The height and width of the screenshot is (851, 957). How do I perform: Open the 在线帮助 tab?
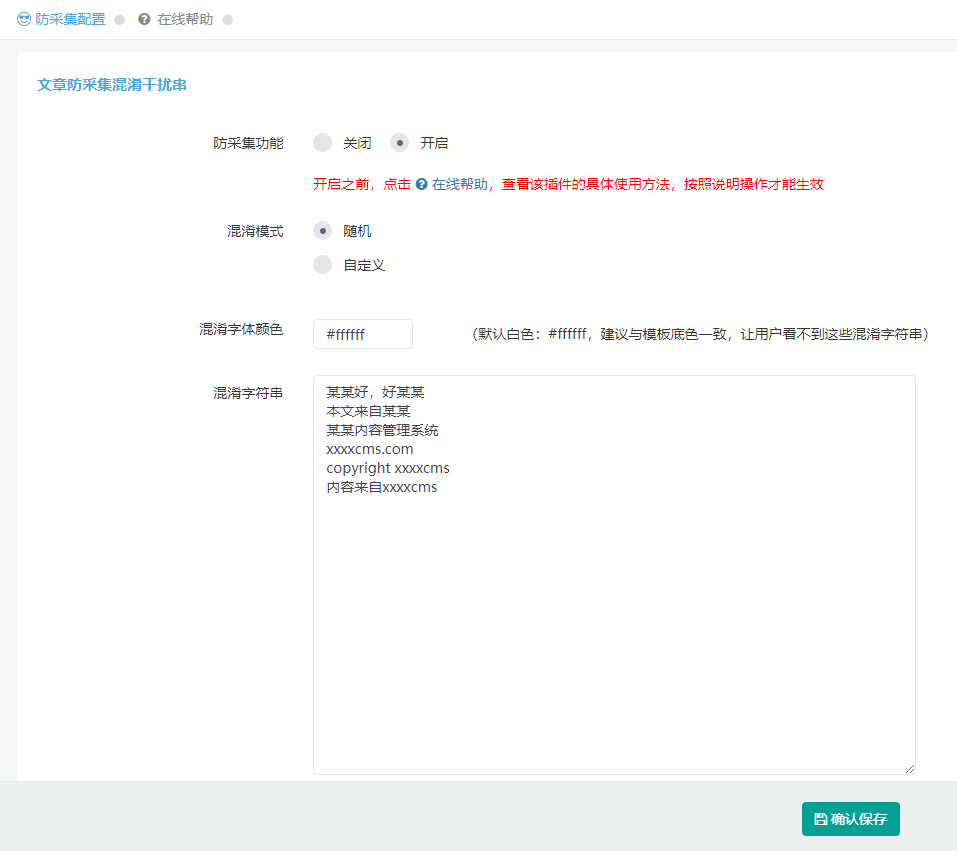(176, 20)
